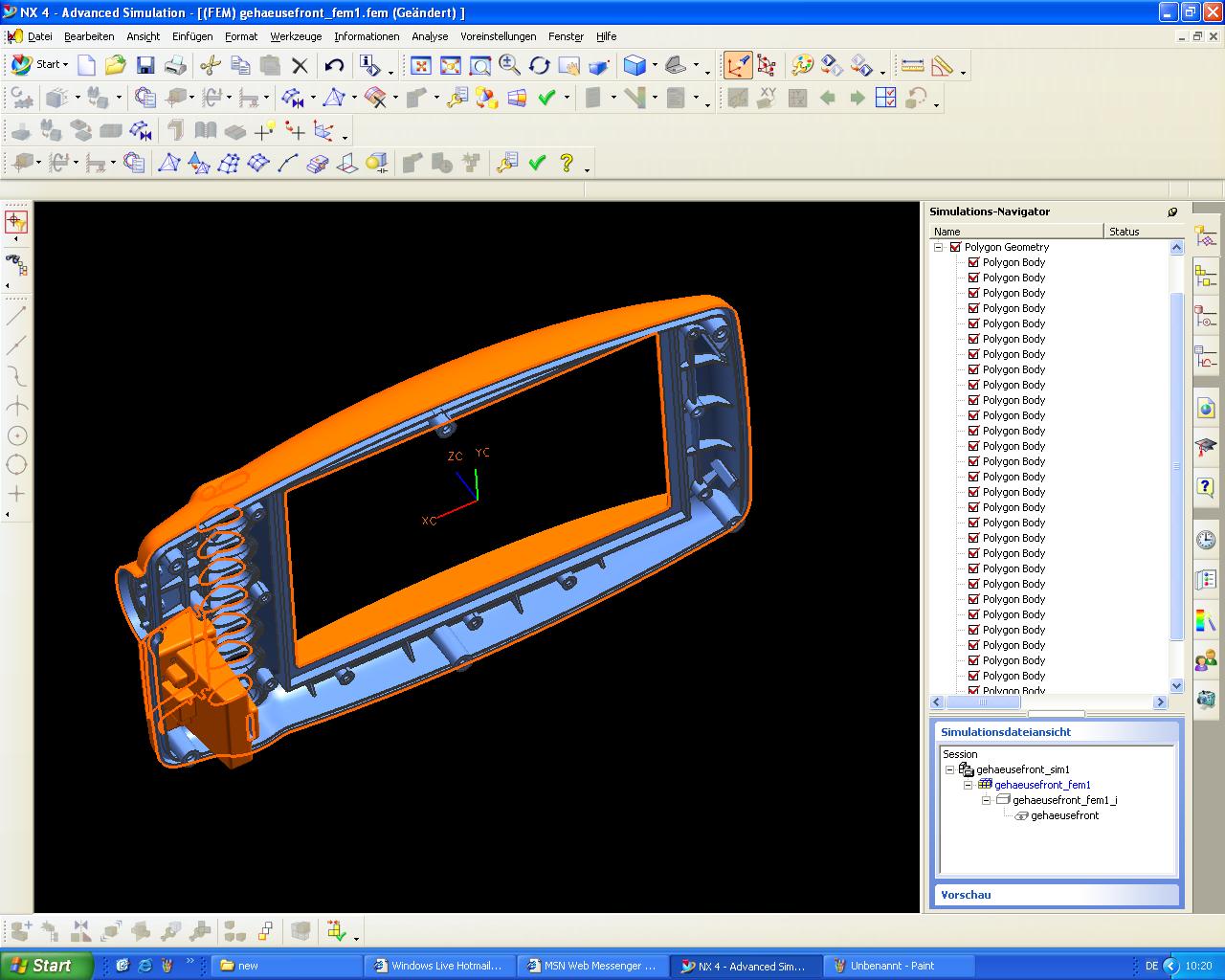
Task: Click the Zoom in/out magnifier icon
Action: 509,65
